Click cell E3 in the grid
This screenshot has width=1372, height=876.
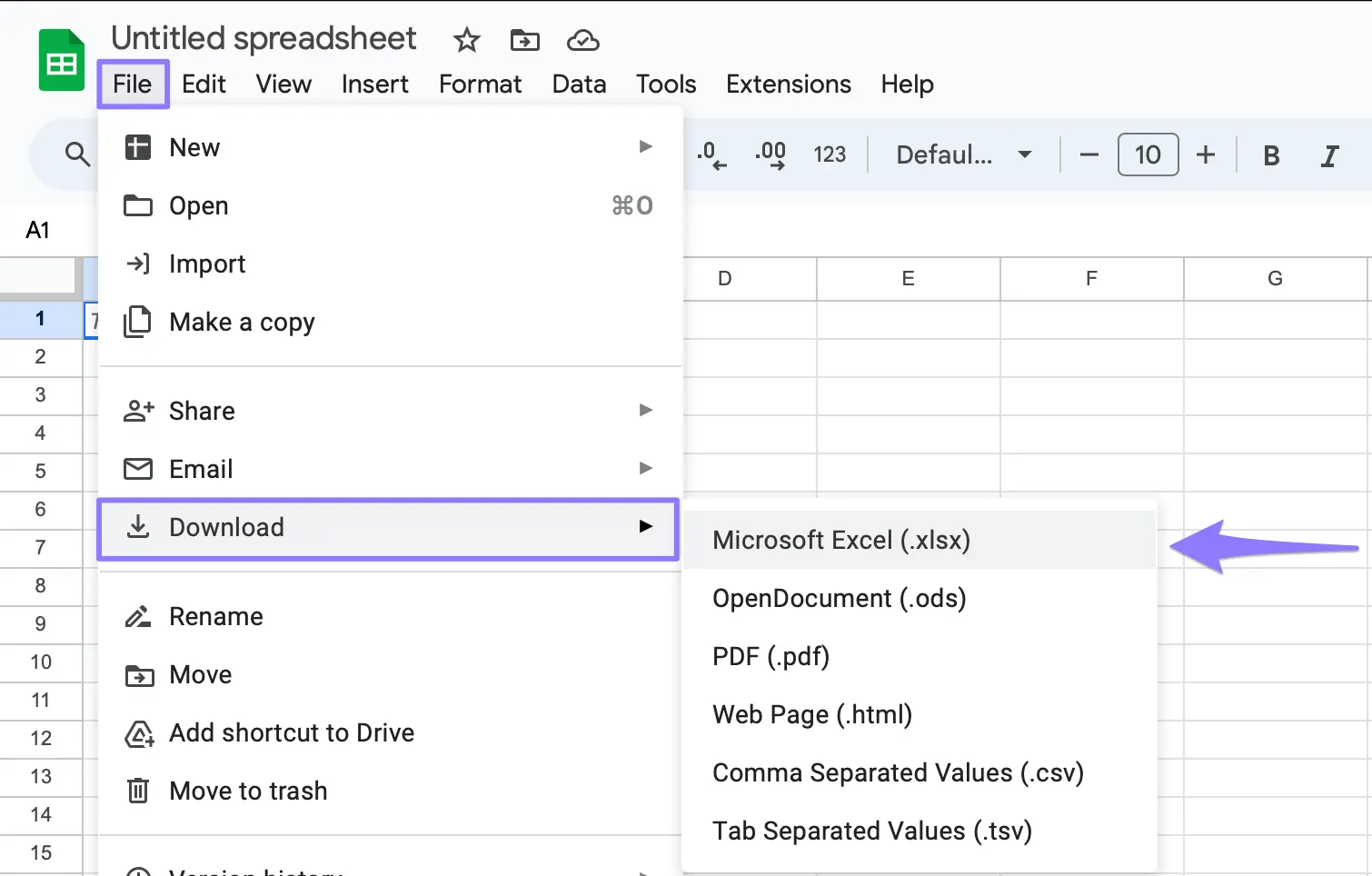point(908,395)
